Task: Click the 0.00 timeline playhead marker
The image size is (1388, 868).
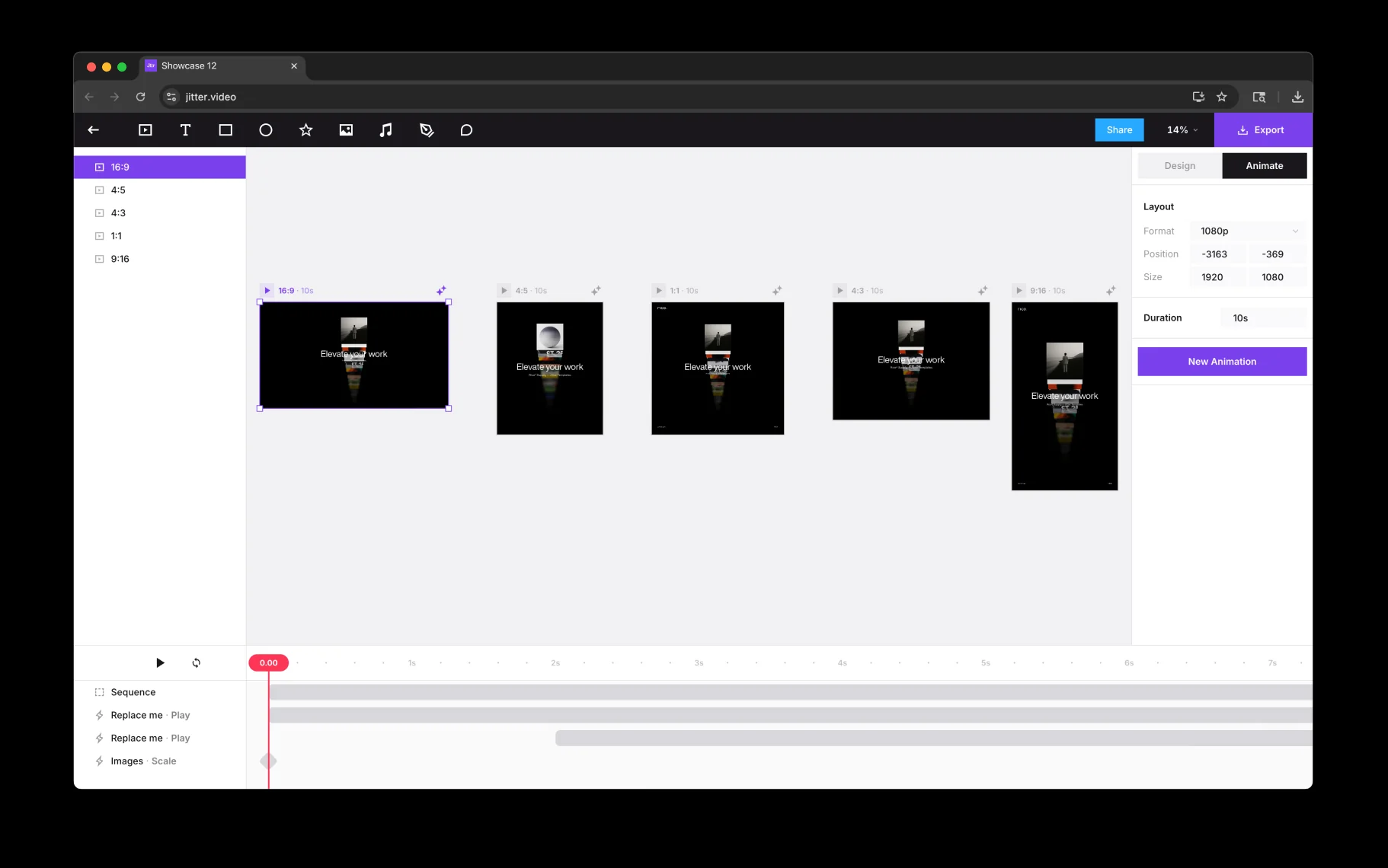Action: point(268,662)
